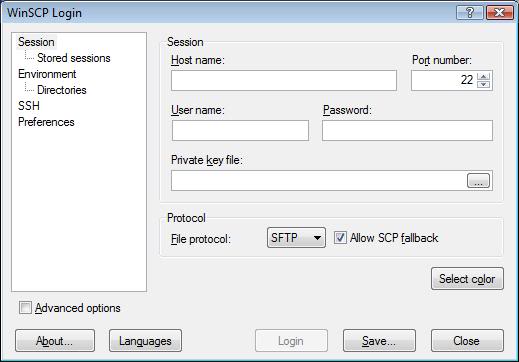
Task: Browse for private key file with ellipsis button
Action: tap(478, 181)
